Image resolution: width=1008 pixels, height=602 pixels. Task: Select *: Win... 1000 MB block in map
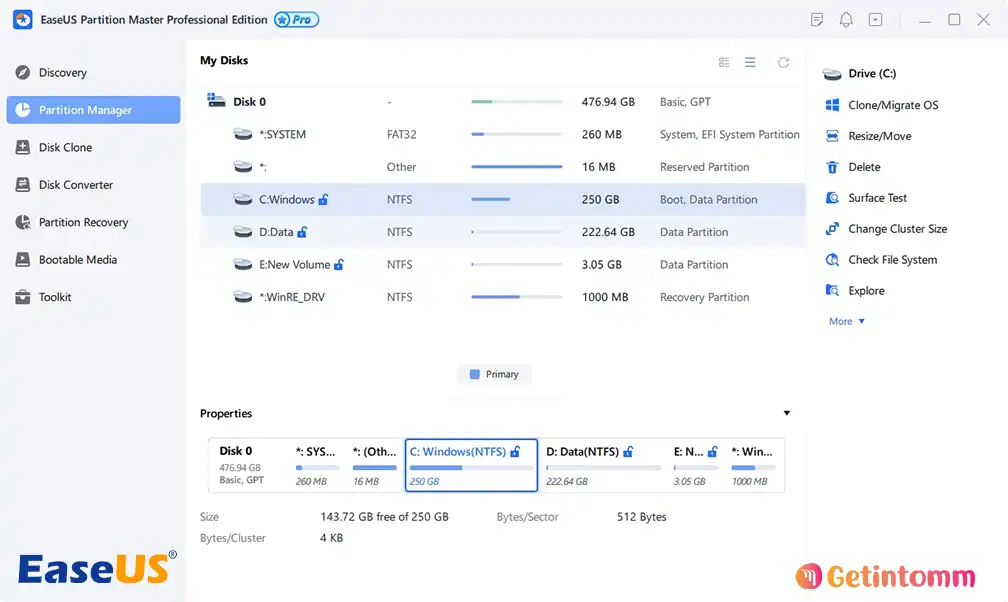753,465
